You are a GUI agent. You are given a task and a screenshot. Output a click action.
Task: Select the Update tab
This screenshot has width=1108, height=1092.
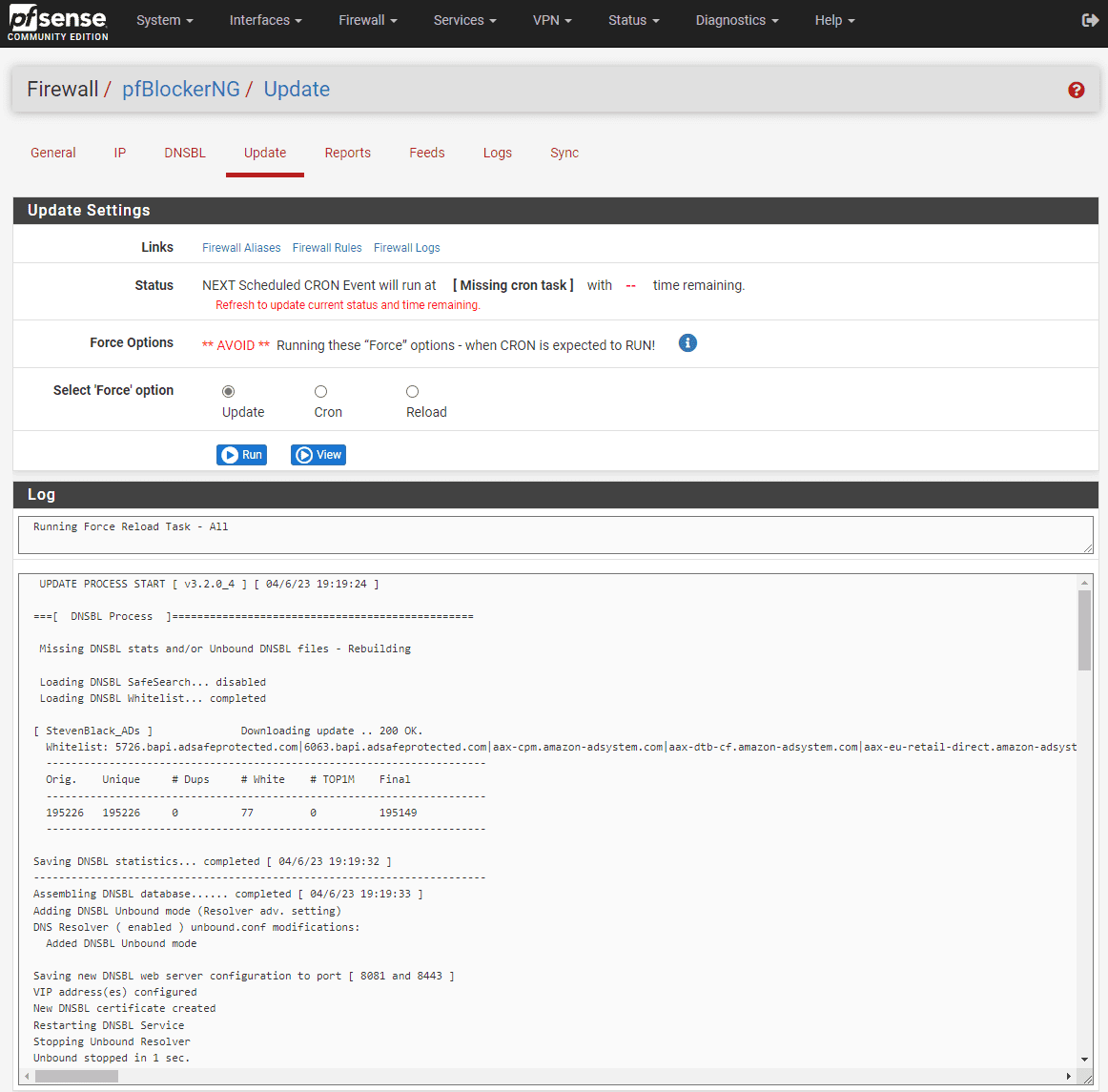[x=265, y=153]
